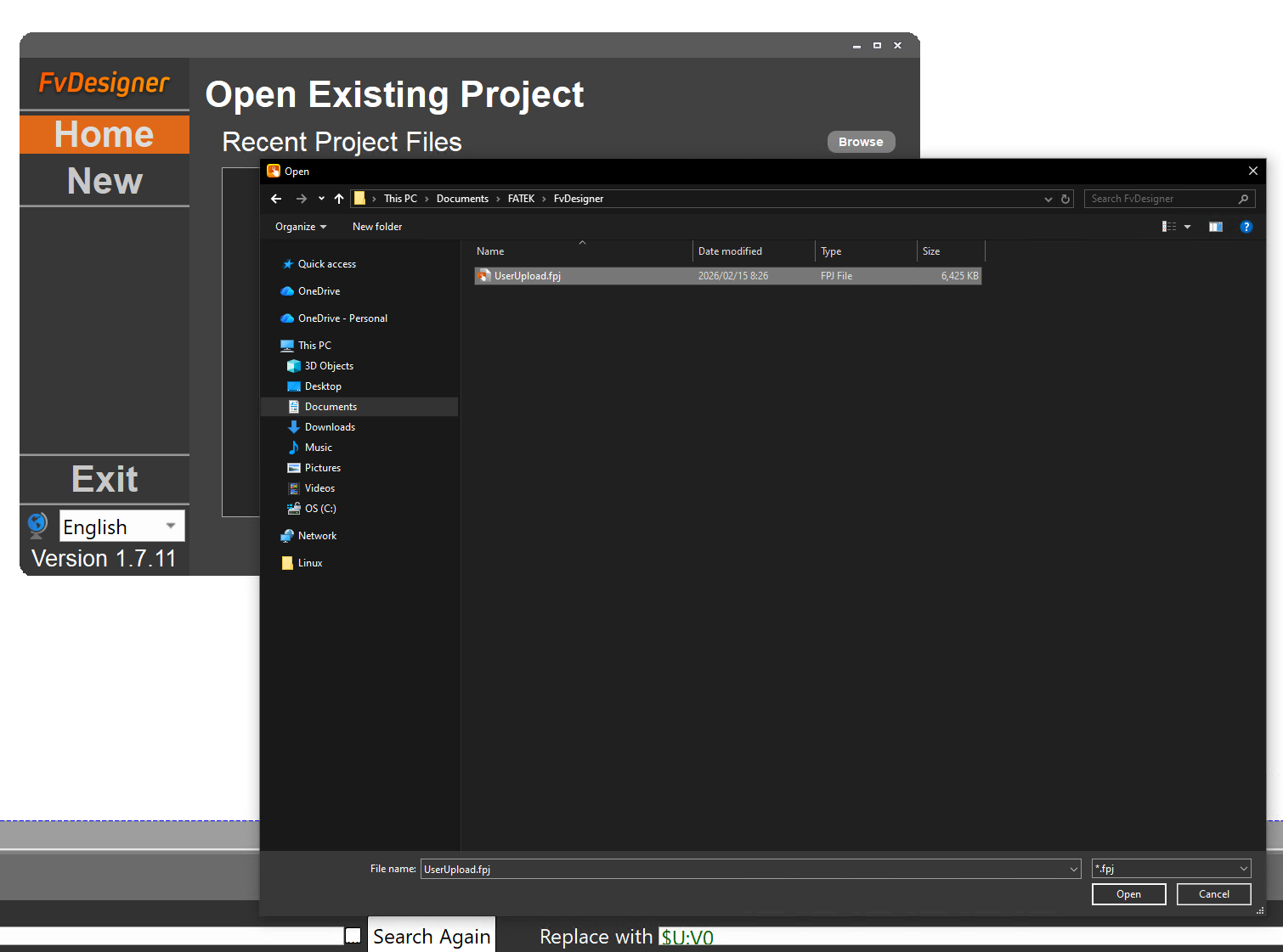The width and height of the screenshot is (1283, 952).
Task: Tick the checkbox beside Search Again
Action: [353, 936]
